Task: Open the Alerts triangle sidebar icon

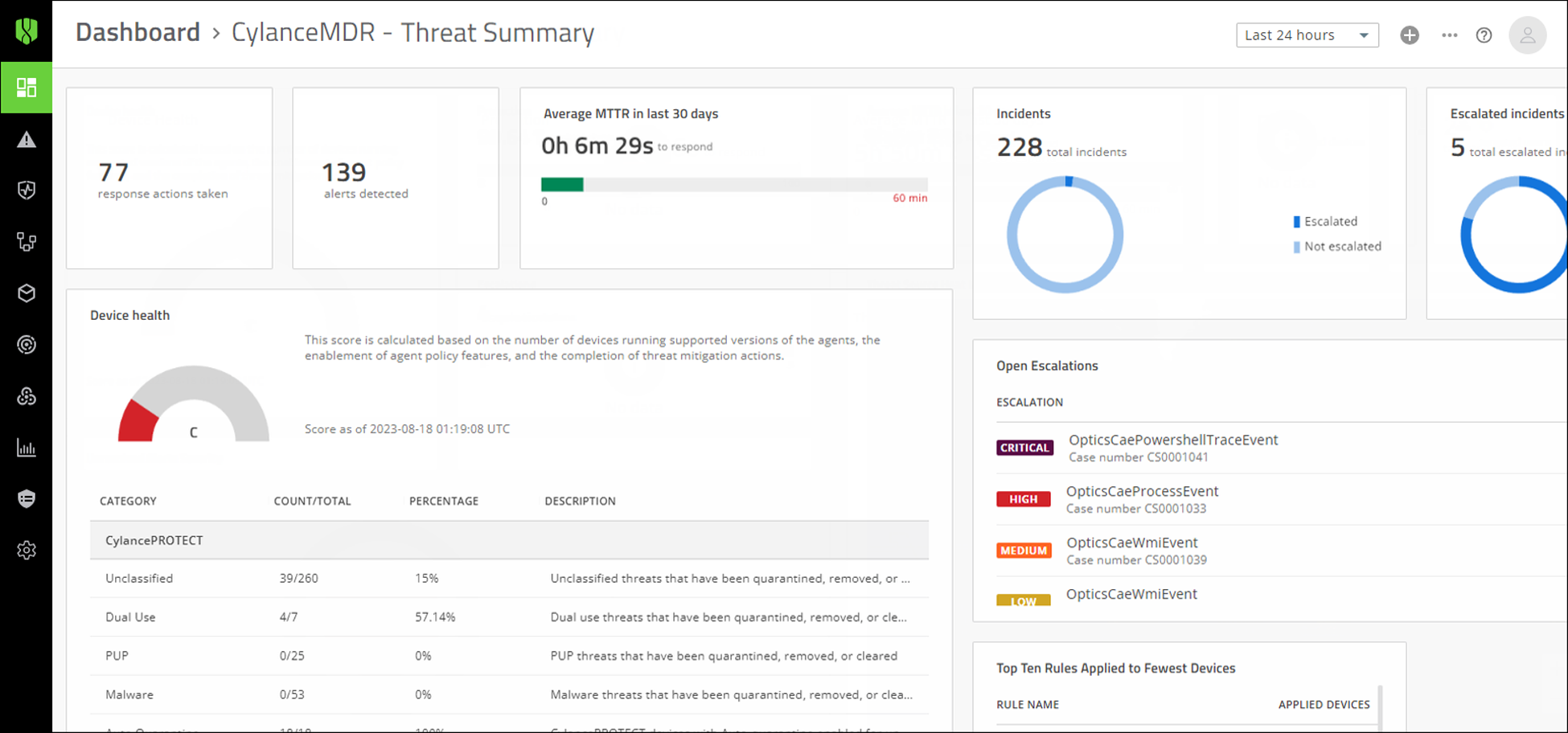Action: pyautogui.click(x=27, y=140)
